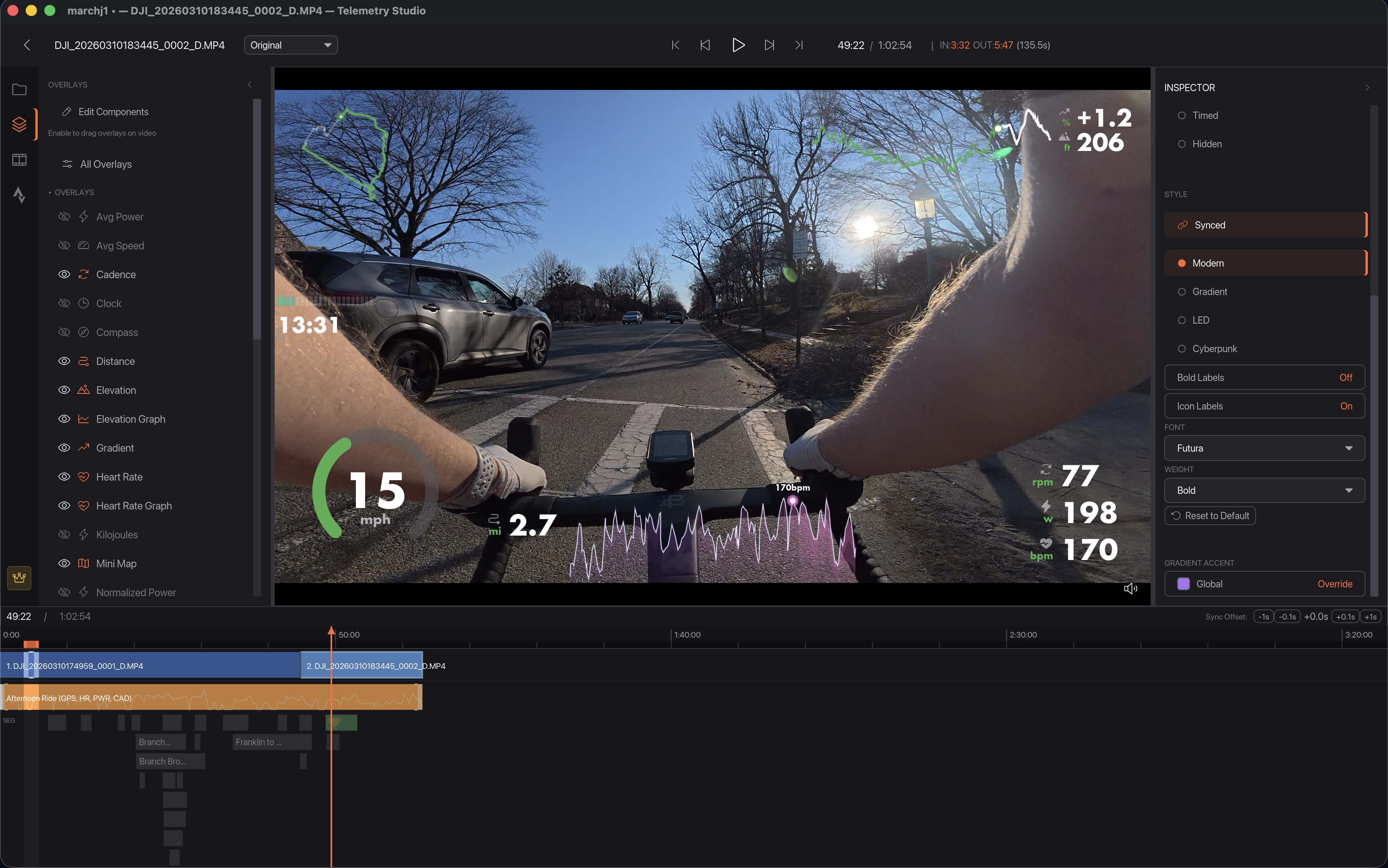Open the Futura font dropdown
The width and height of the screenshot is (1388, 868).
1264,448
